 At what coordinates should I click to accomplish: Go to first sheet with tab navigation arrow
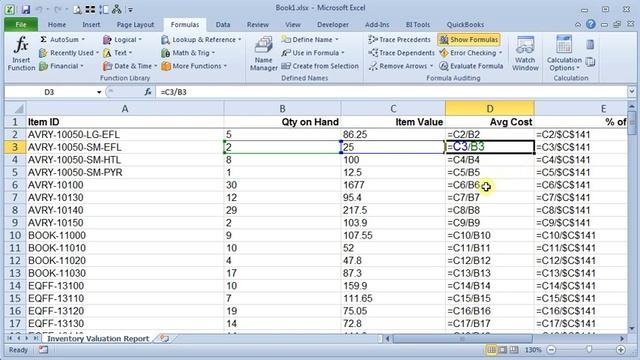10,338
